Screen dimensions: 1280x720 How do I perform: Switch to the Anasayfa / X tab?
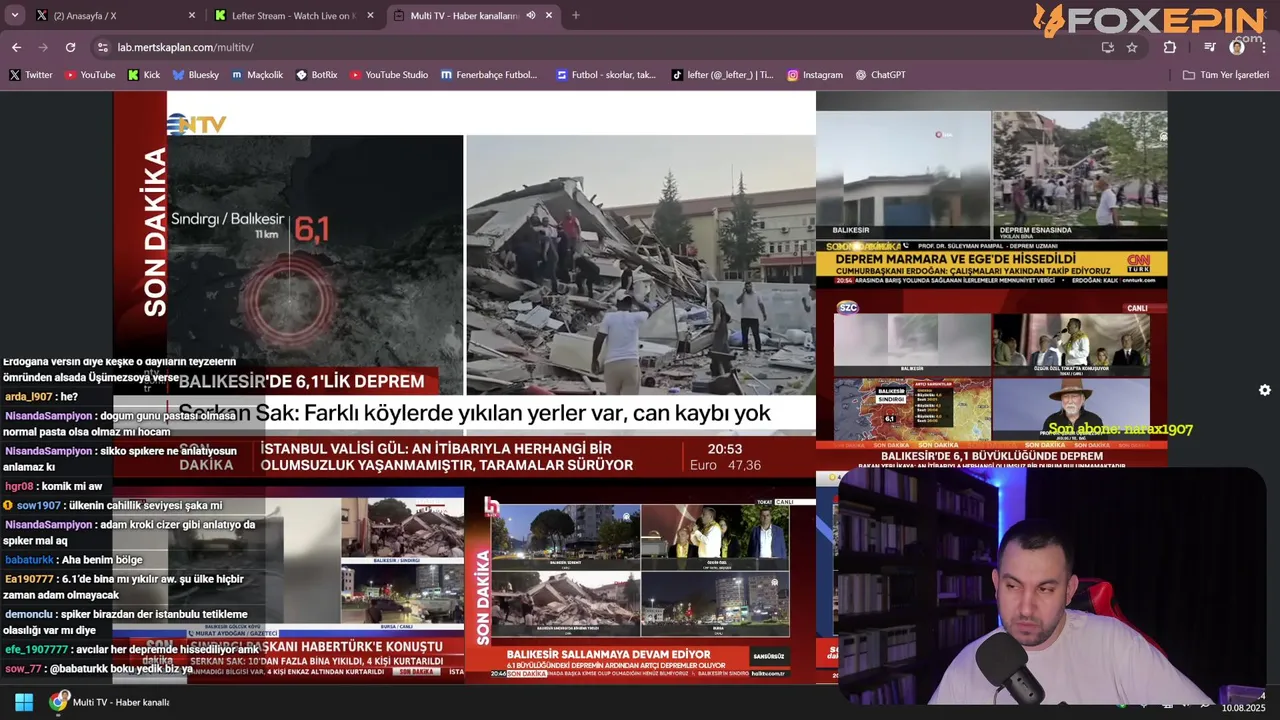110,15
